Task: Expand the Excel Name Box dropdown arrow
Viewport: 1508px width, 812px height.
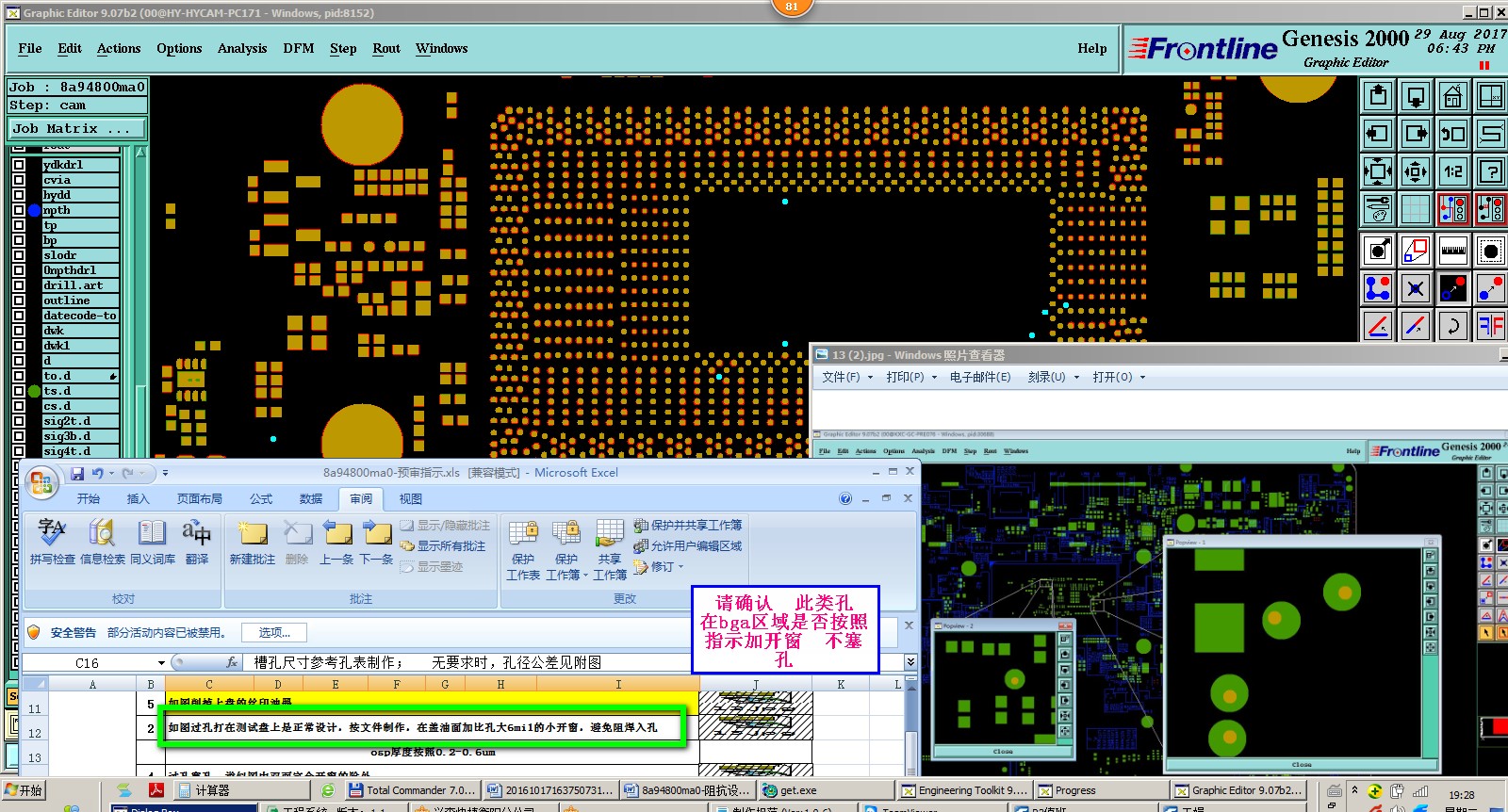Action: (161, 663)
